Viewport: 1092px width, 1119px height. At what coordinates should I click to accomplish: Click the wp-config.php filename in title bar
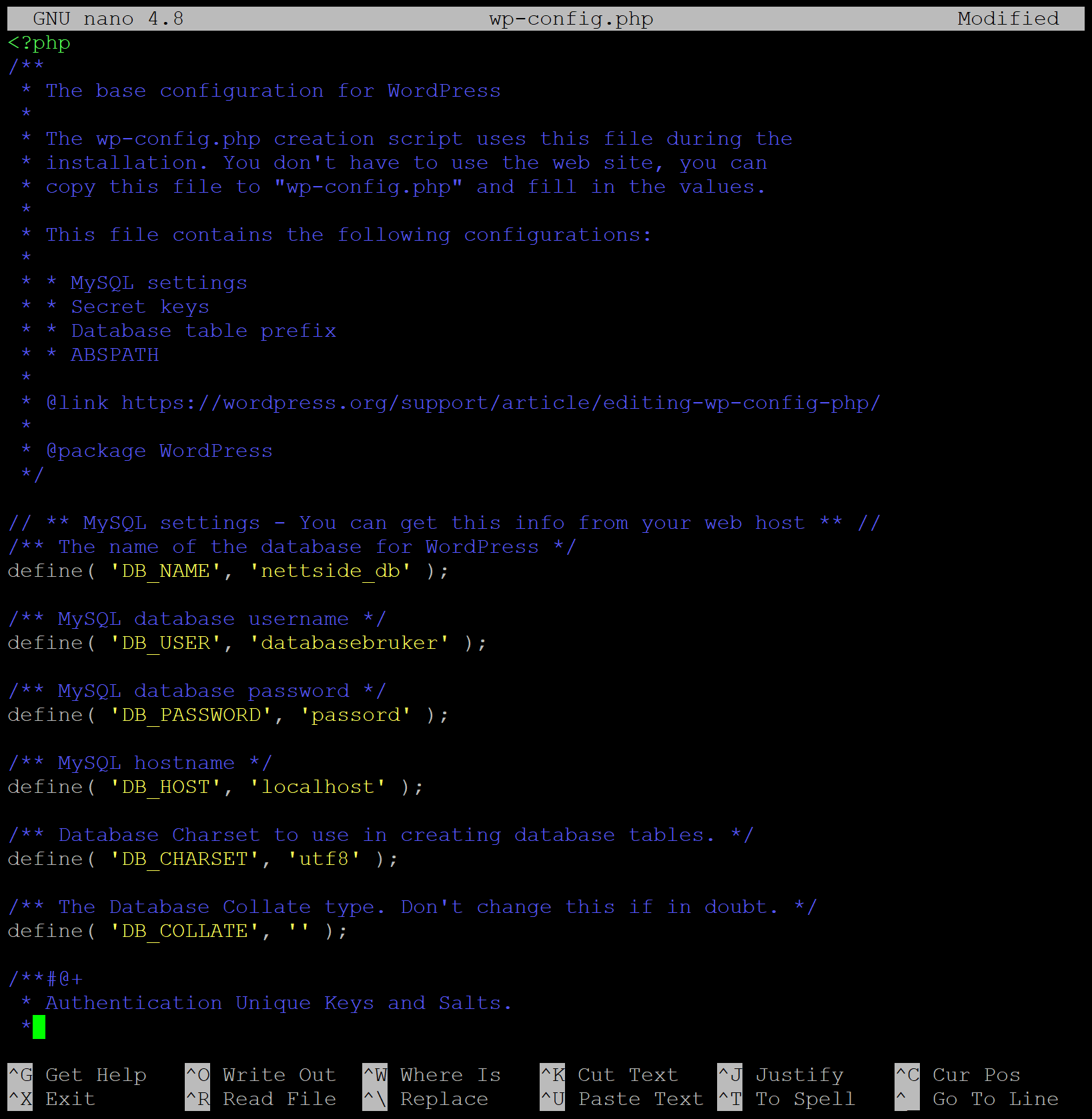[571, 19]
